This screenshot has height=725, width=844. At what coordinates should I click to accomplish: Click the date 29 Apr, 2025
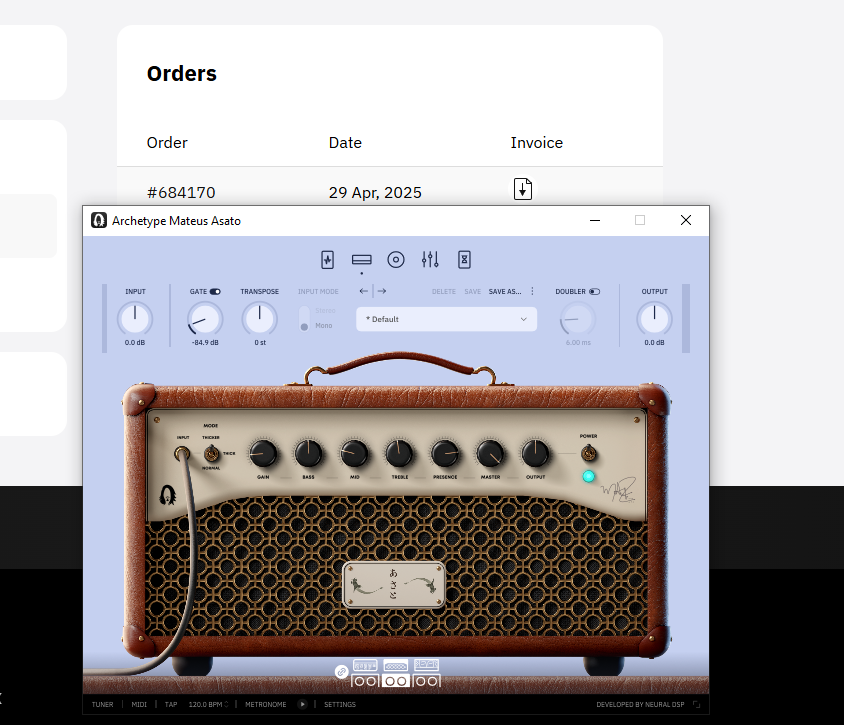point(375,193)
